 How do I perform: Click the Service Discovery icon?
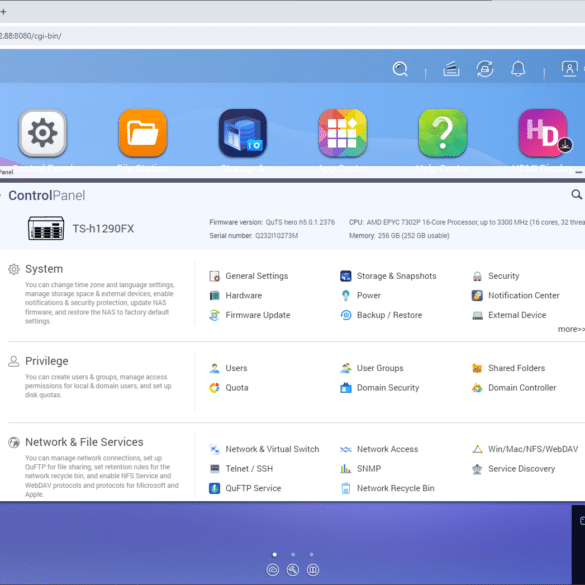(477, 469)
